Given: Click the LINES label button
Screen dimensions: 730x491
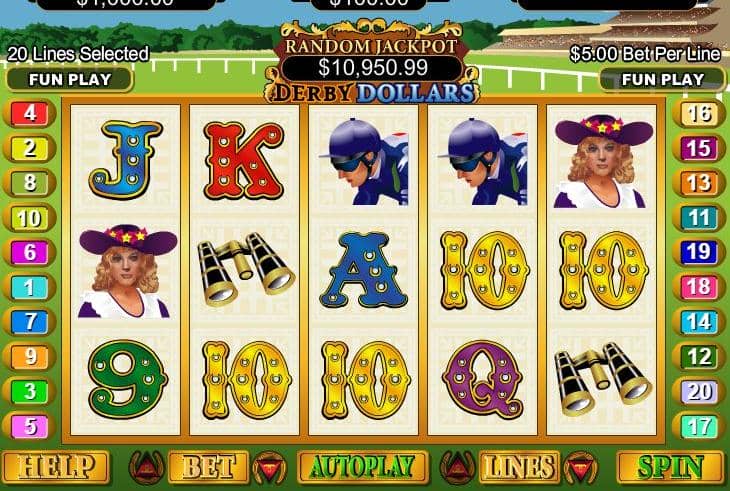Looking at the screenshot, I should point(519,467).
